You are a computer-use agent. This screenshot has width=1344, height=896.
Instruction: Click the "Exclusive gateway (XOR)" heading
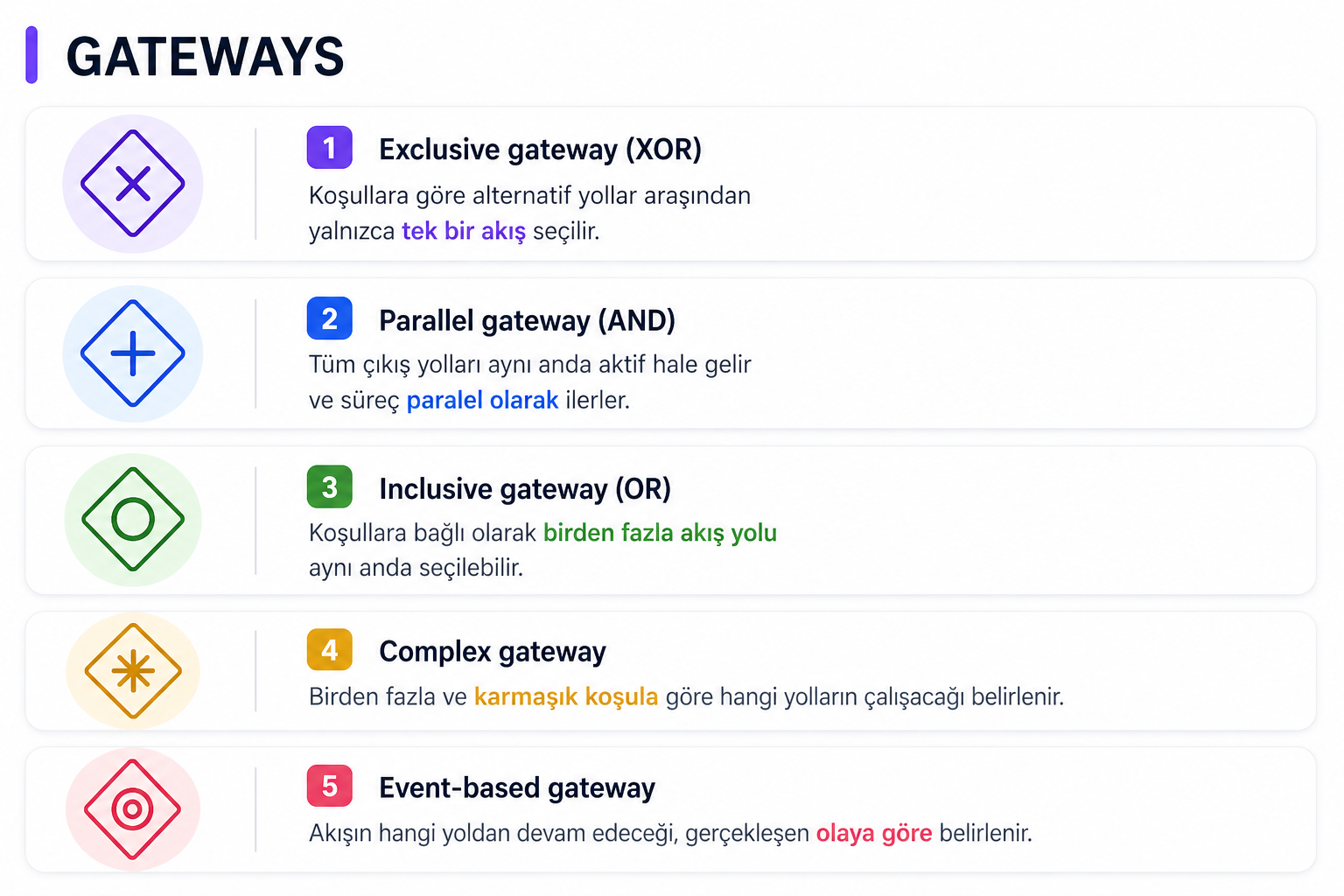[540, 150]
